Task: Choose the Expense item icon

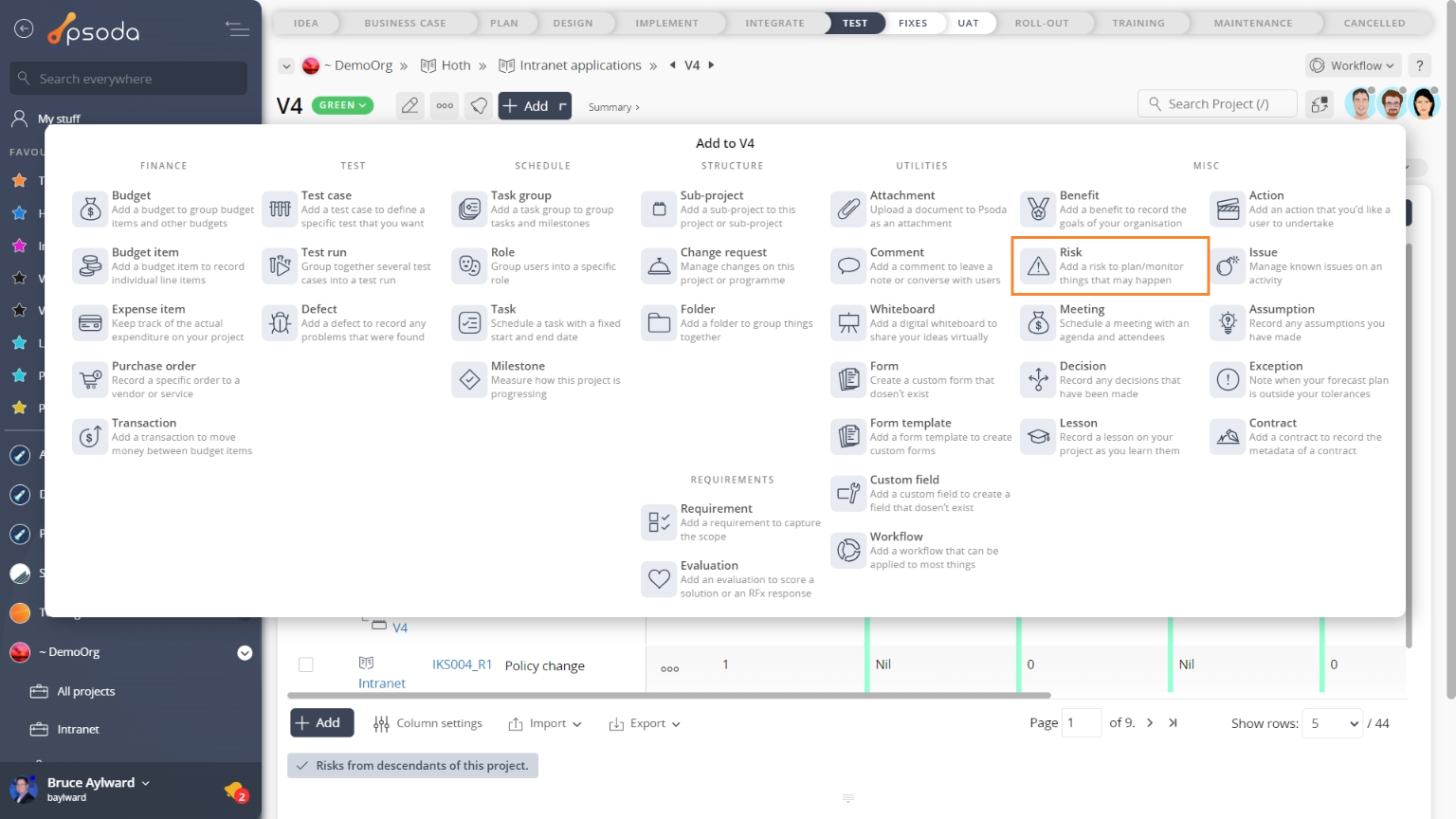Action: pyautogui.click(x=90, y=323)
